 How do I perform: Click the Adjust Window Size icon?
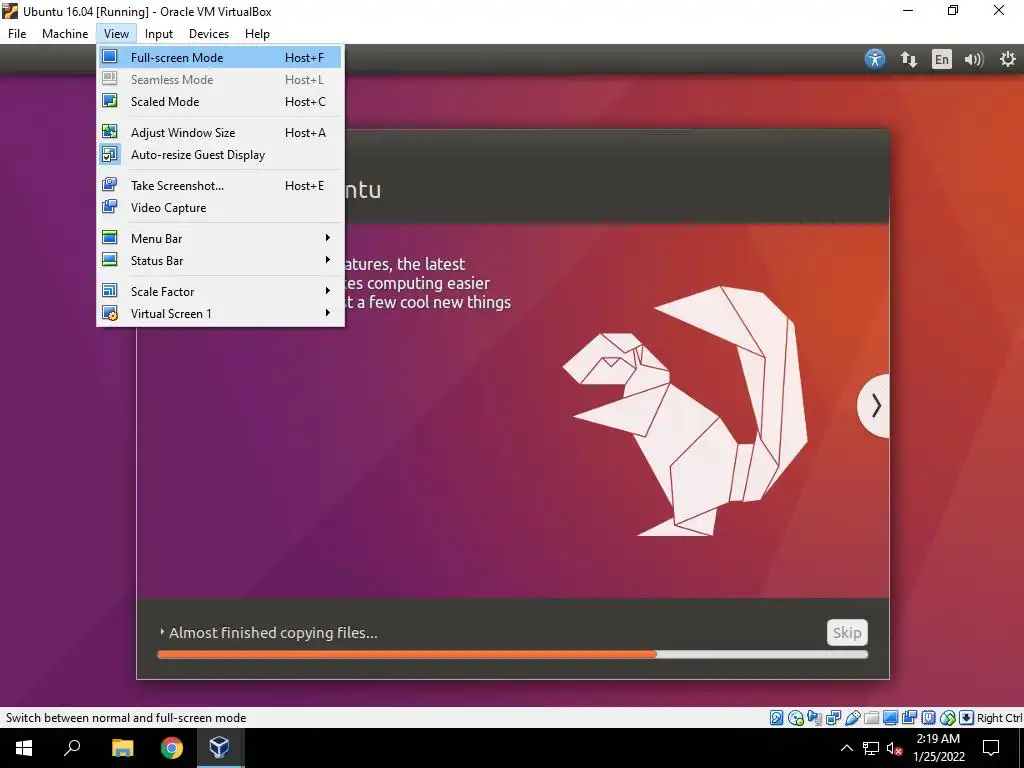110,132
